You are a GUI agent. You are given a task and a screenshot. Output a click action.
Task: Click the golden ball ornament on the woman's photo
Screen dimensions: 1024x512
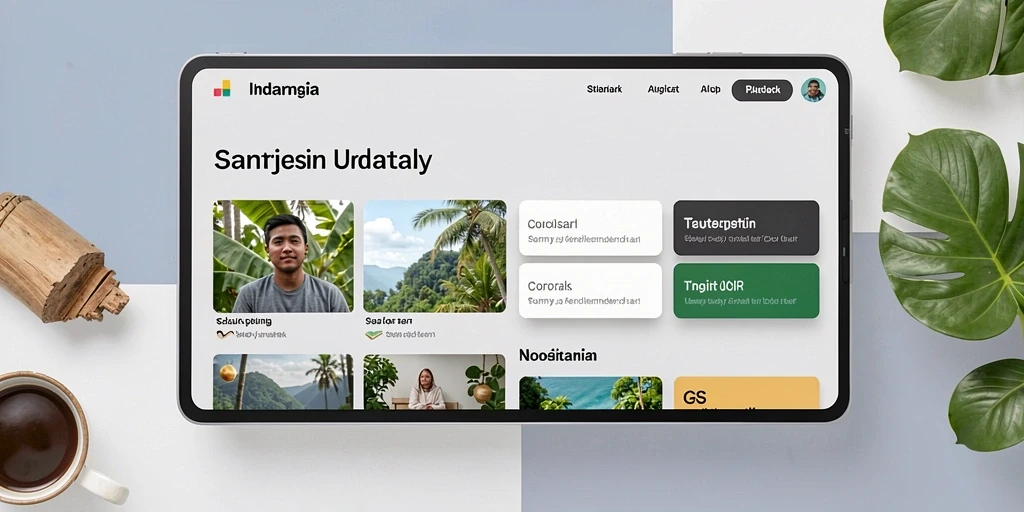point(483,393)
